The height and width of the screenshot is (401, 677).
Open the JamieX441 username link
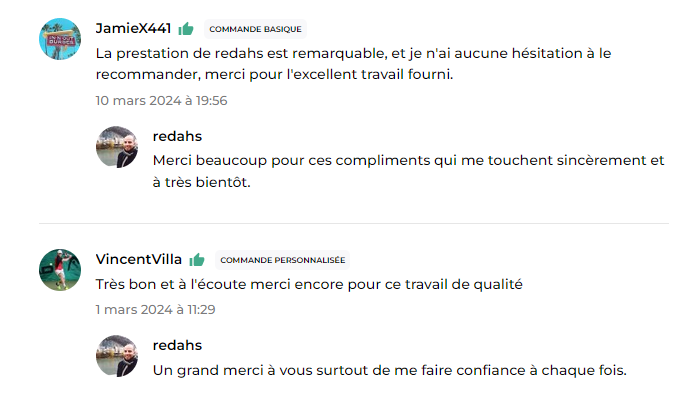coord(133,28)
